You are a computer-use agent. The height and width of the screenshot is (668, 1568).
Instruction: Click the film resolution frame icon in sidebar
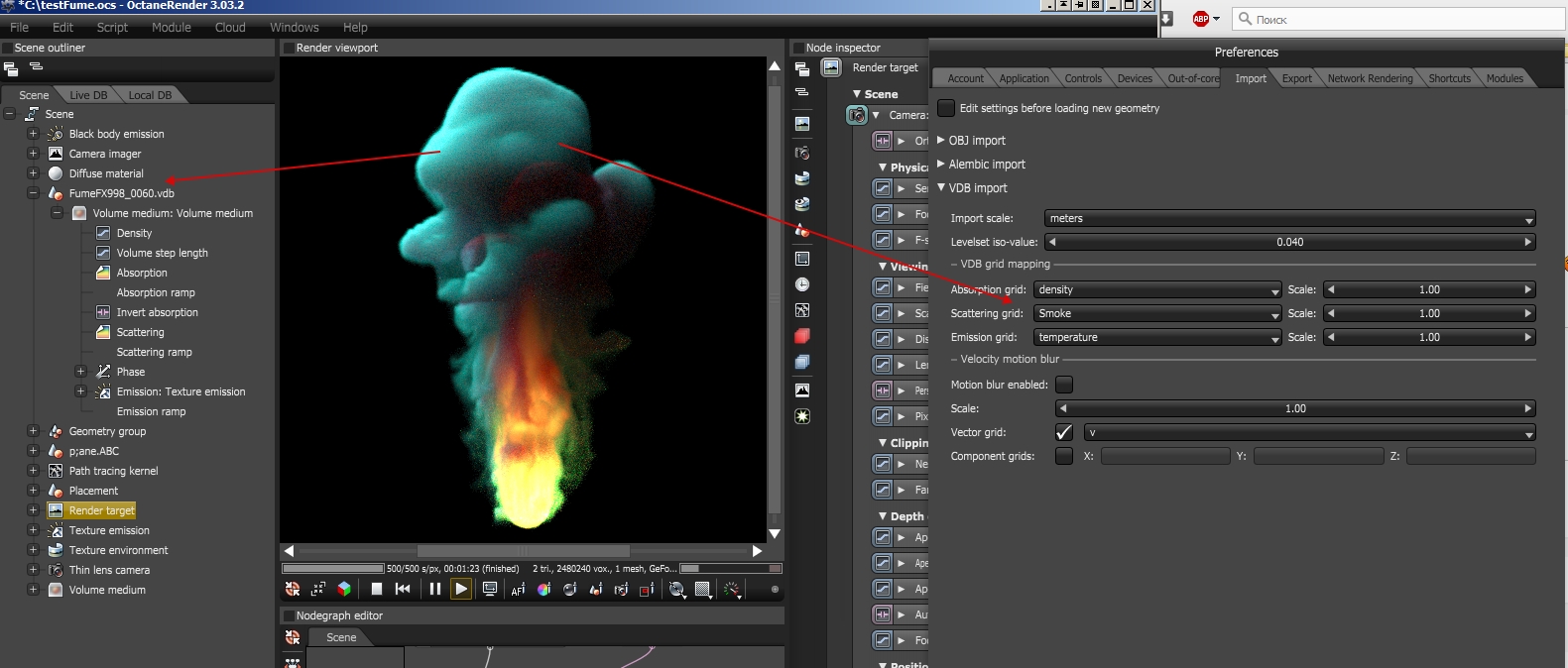point(802,259)
